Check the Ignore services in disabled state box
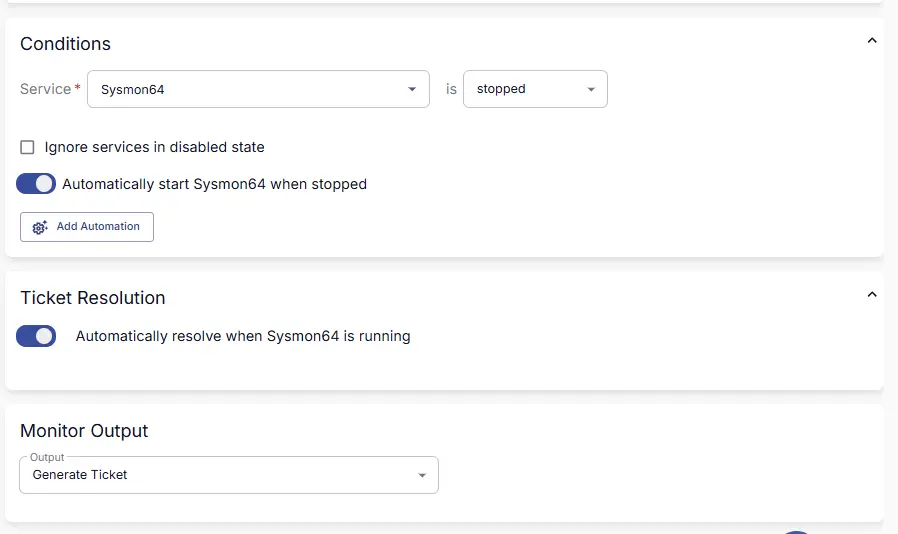 coord(28,147)
